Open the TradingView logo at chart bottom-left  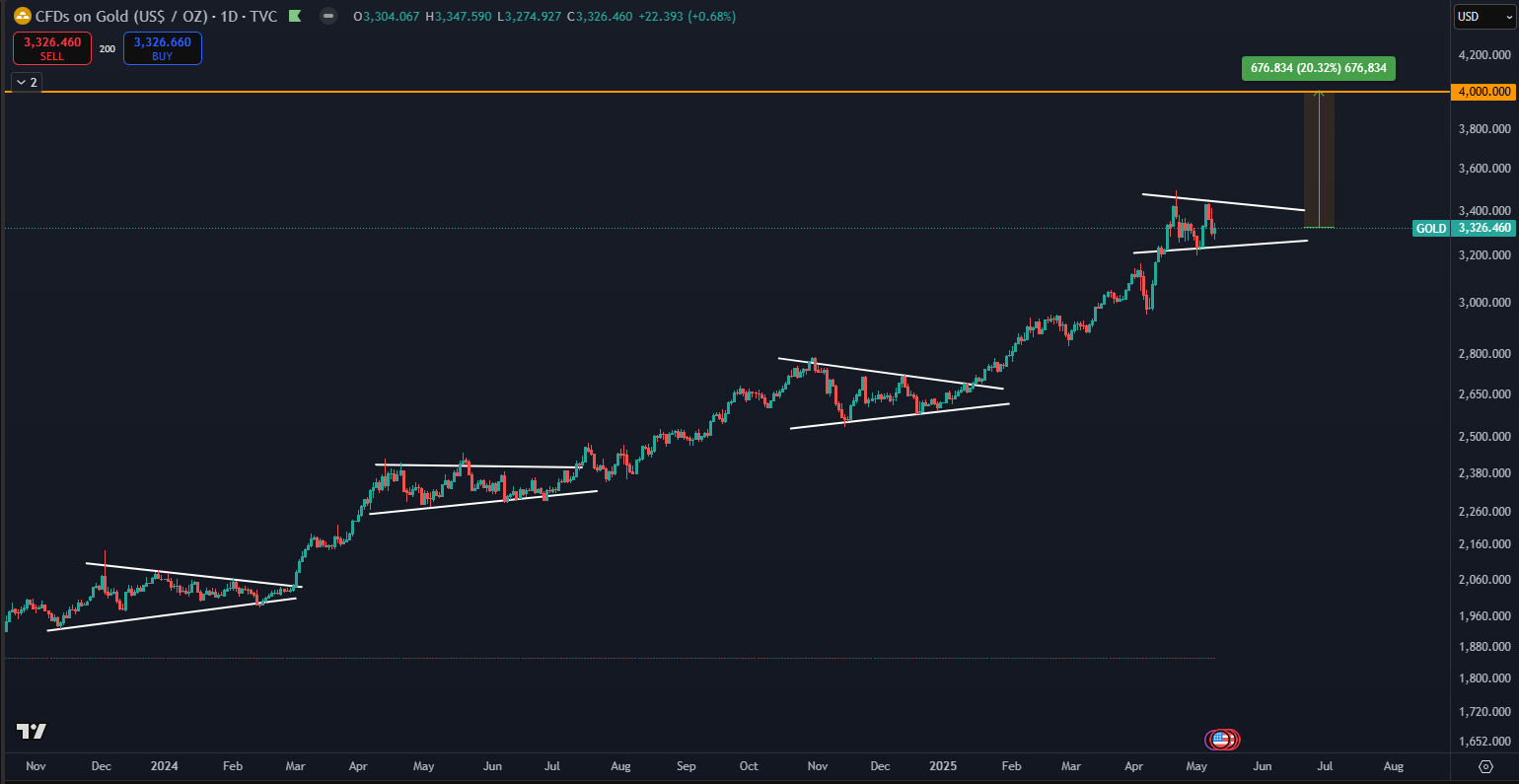pyautogui.click(x=32, y=731)
